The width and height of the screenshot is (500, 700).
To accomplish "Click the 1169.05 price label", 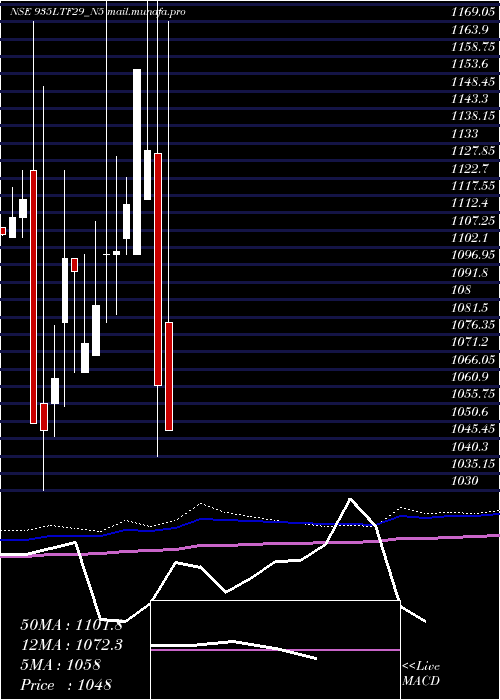I will point(473,12).
